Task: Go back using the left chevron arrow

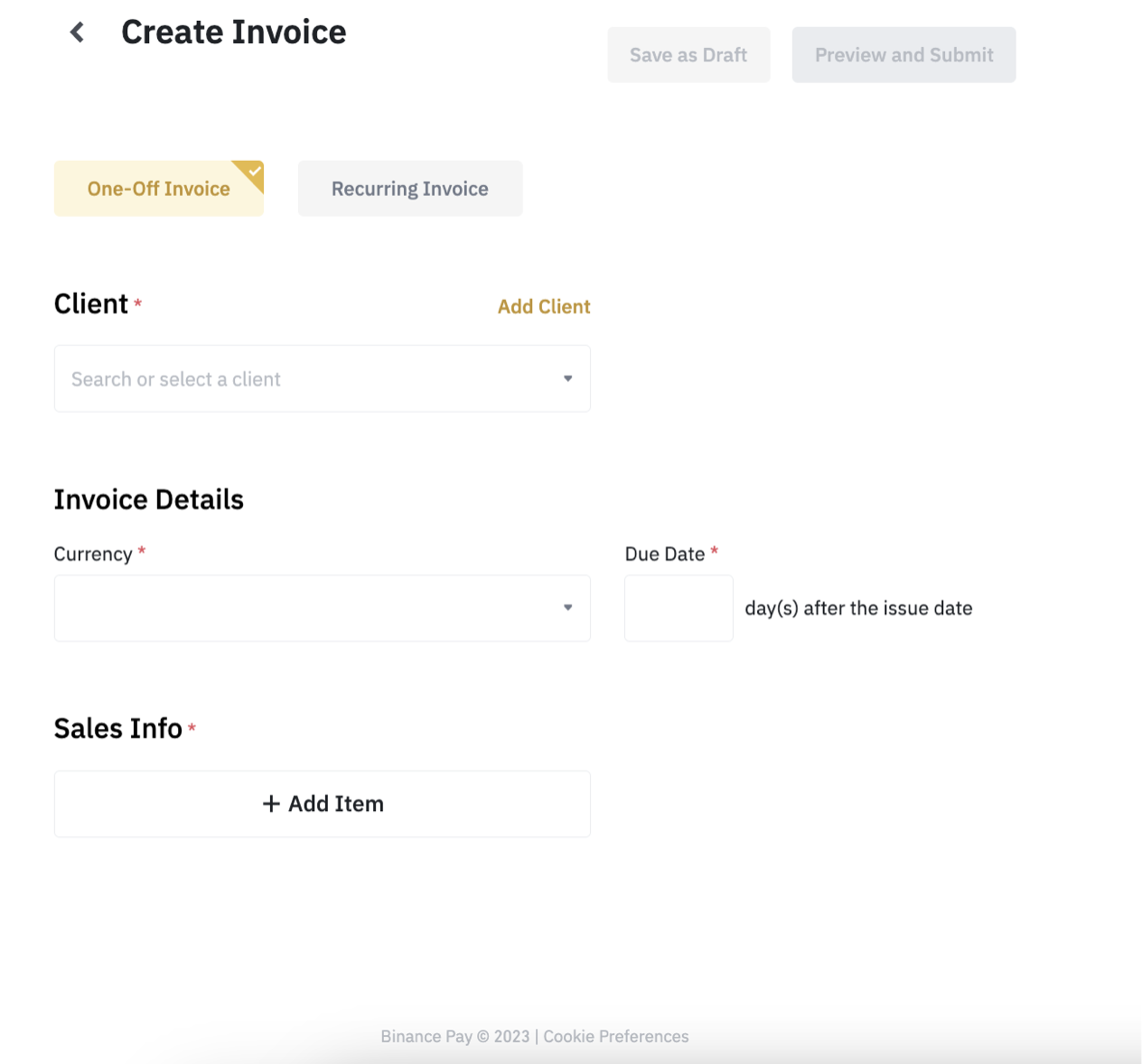Action: coord(78,33)
